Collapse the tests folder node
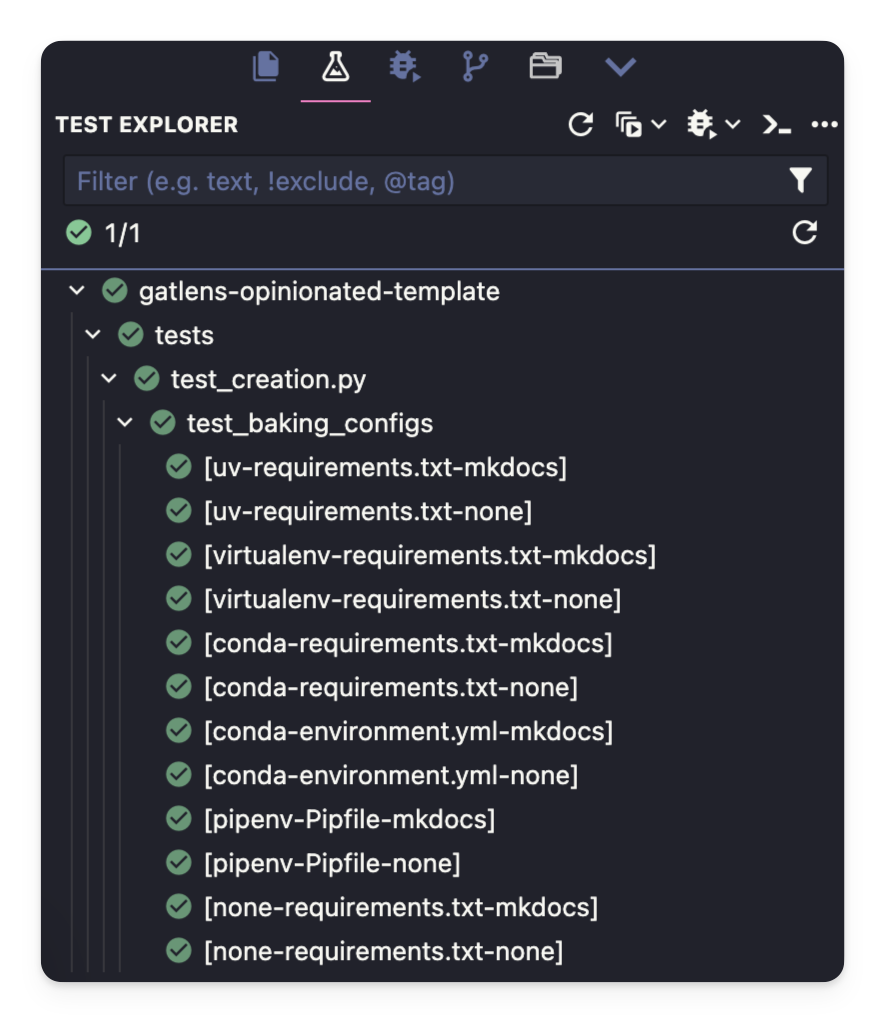The image size is (885, 1023). (93, 335)
